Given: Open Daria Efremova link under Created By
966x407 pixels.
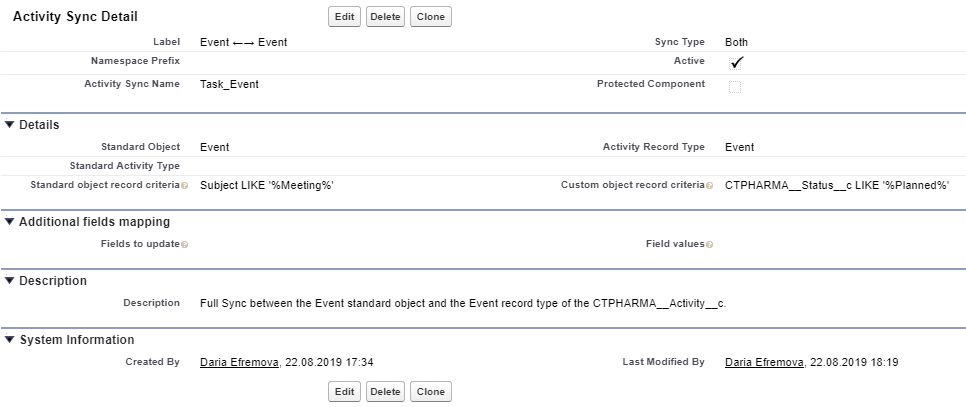Looking at the screenshot, I should (241, 362).
